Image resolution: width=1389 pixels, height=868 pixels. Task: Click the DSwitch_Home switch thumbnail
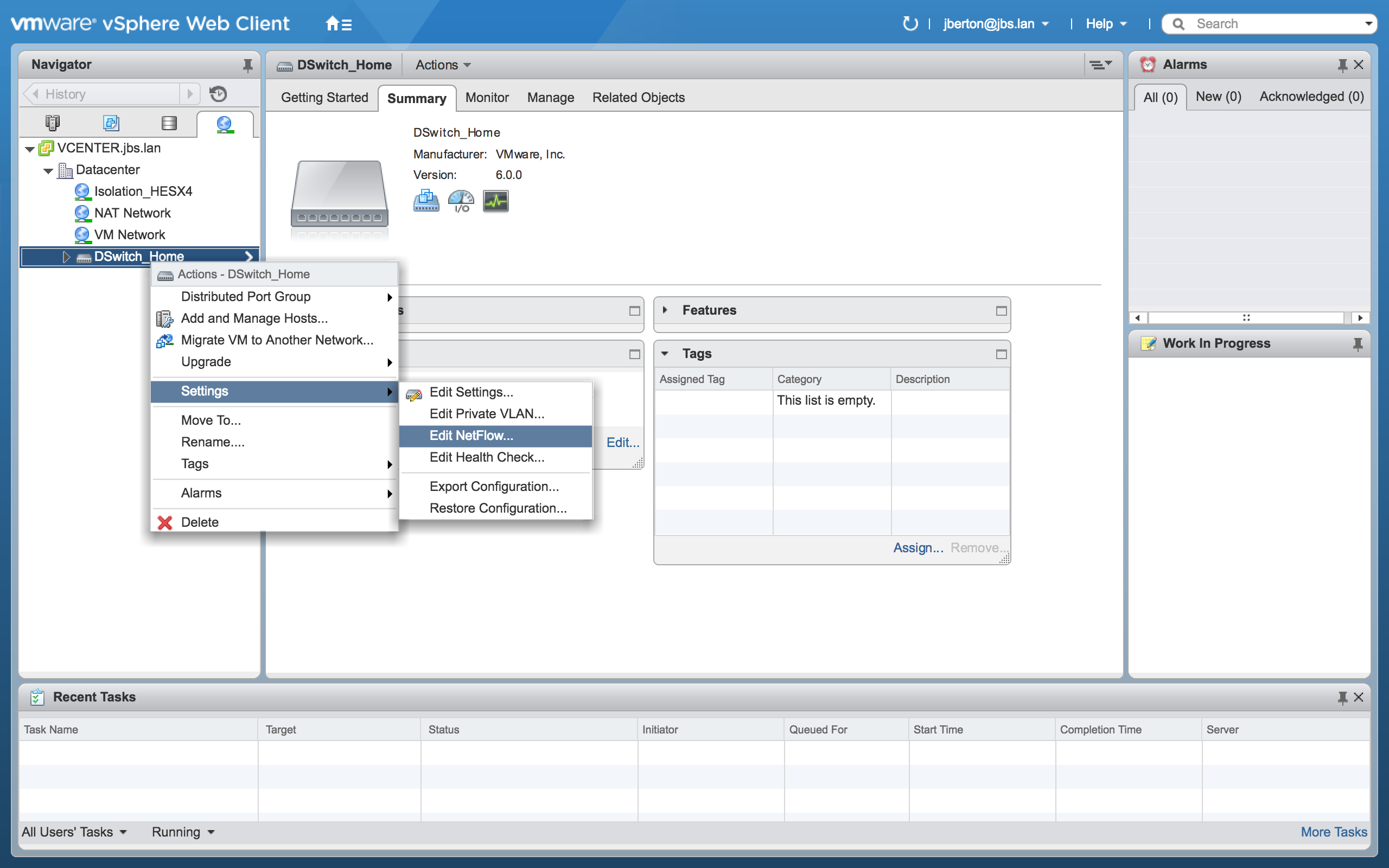(340, 194)
